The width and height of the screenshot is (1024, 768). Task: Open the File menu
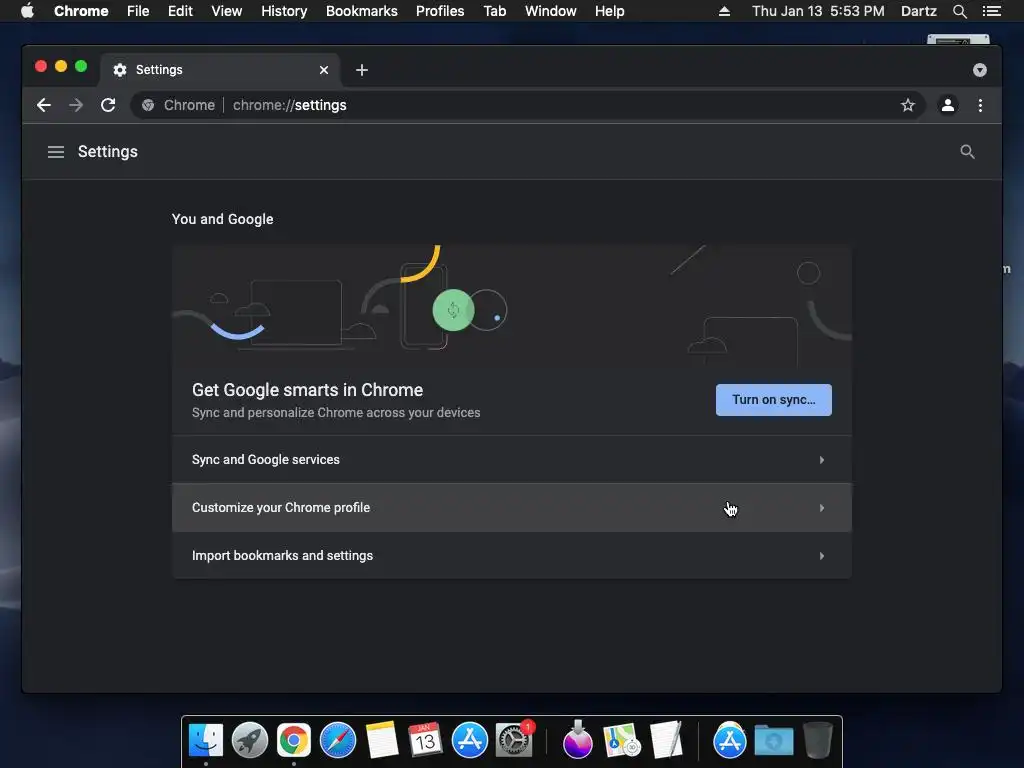pyautogui.click(x=138, y=11)
